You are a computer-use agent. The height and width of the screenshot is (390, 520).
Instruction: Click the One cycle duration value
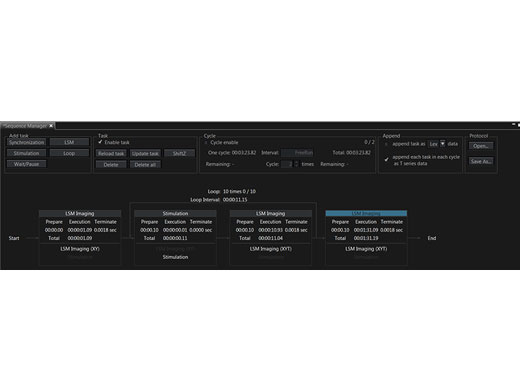244,153
